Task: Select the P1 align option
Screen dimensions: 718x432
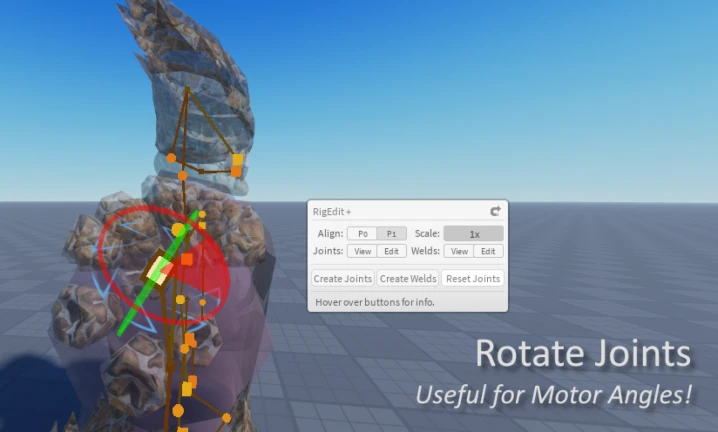Action: pyautogui.click(x=391, y=233)
